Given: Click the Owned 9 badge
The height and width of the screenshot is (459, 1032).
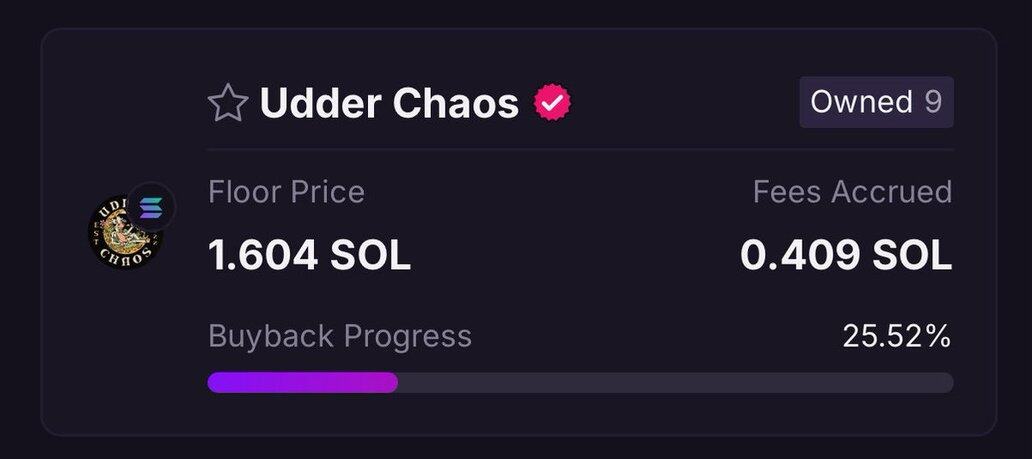Looking at the screenshot, I should tap(876, 102).
